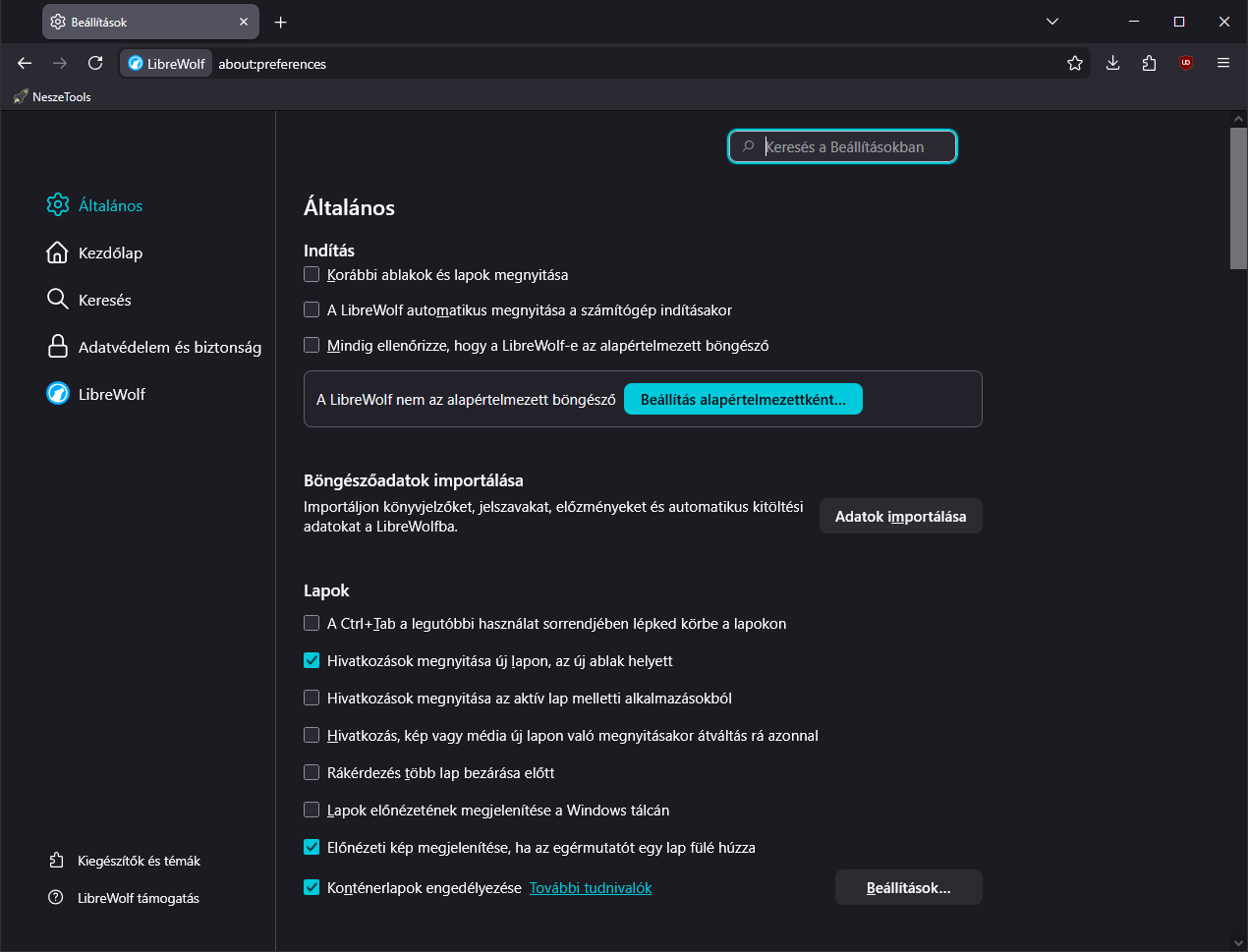Open Kiegészítők és témák
This screenshot has height=952, width=1248.
pyautogui.click(x=125, y=861)
